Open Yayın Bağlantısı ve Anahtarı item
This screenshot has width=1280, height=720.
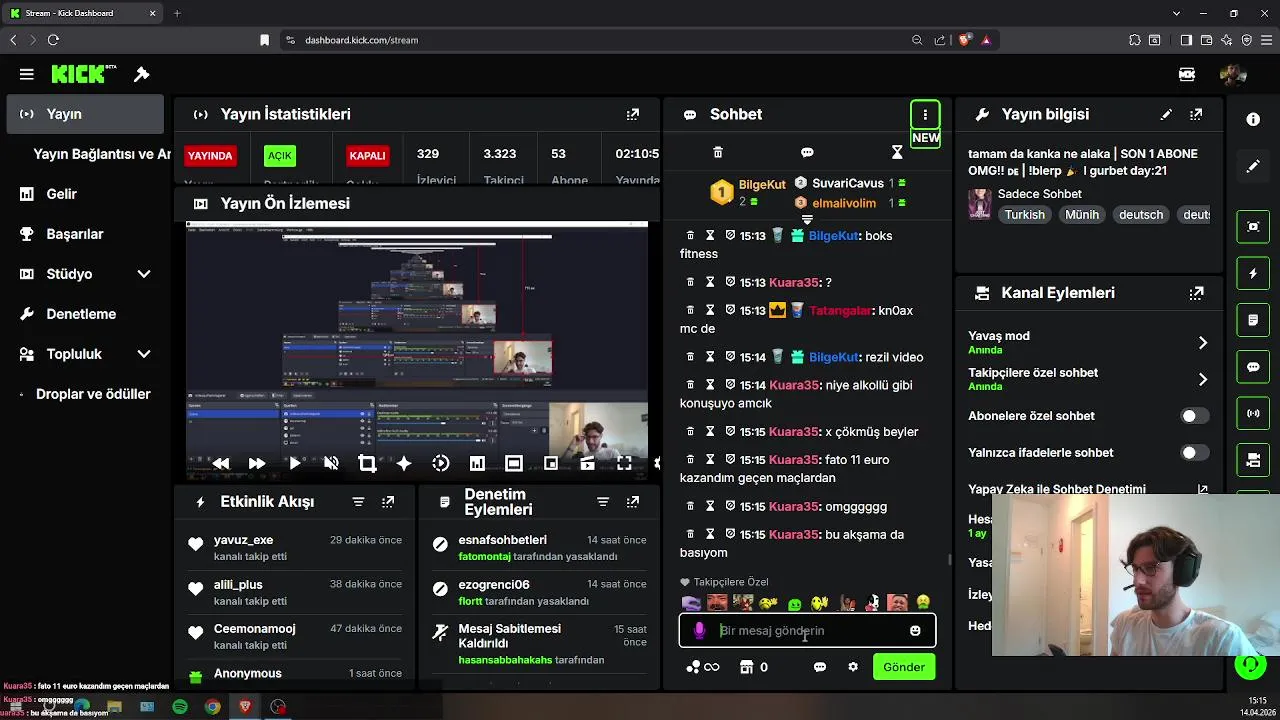pos(100,154)
